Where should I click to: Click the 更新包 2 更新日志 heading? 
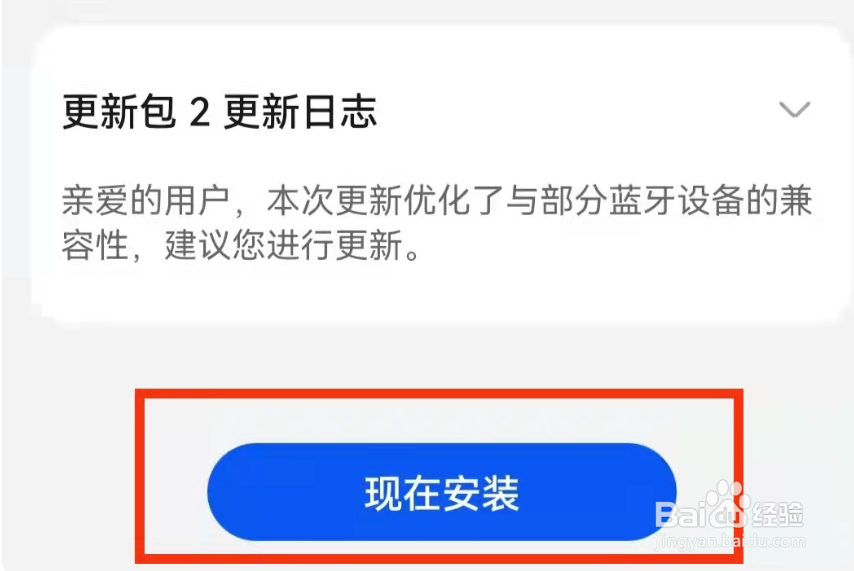219,112
